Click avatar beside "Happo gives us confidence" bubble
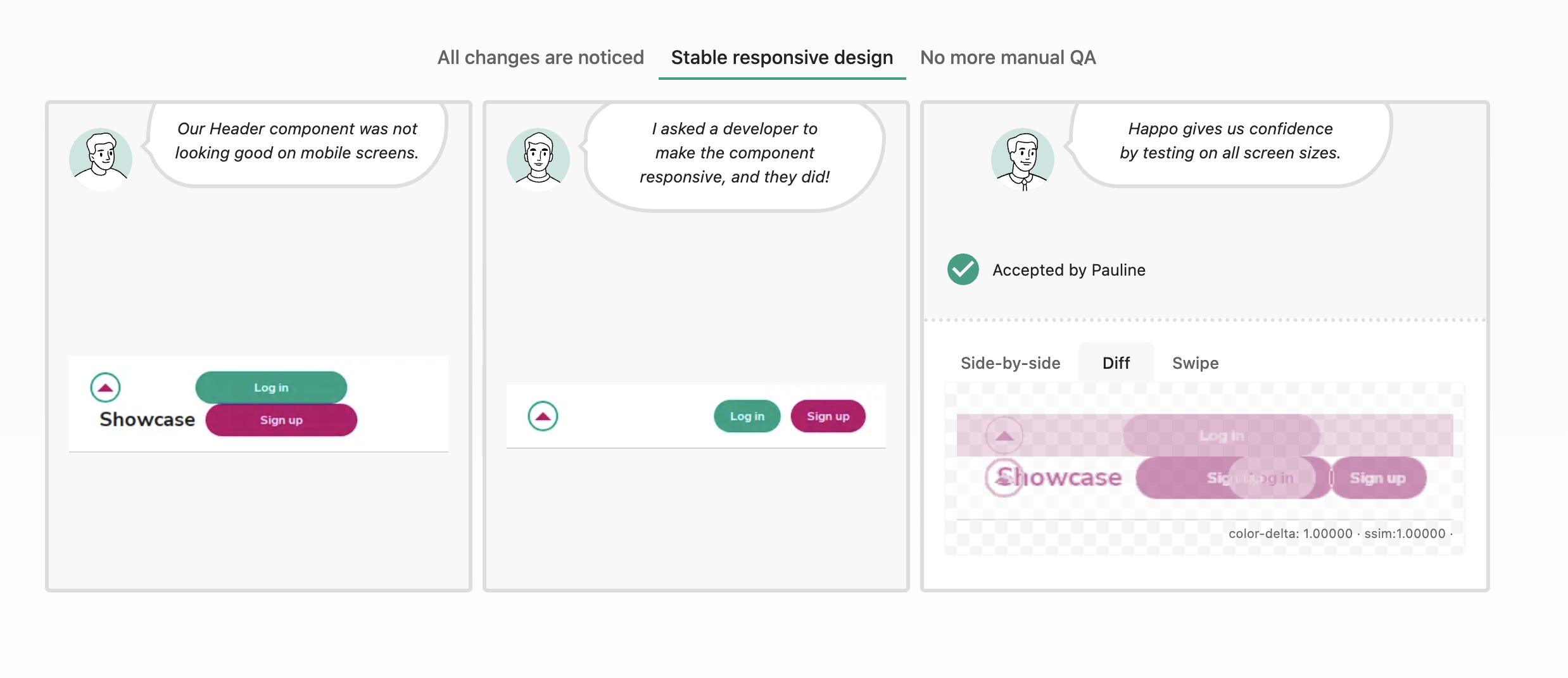Viewport: 1568px width, 678px height. [1022, 158]
